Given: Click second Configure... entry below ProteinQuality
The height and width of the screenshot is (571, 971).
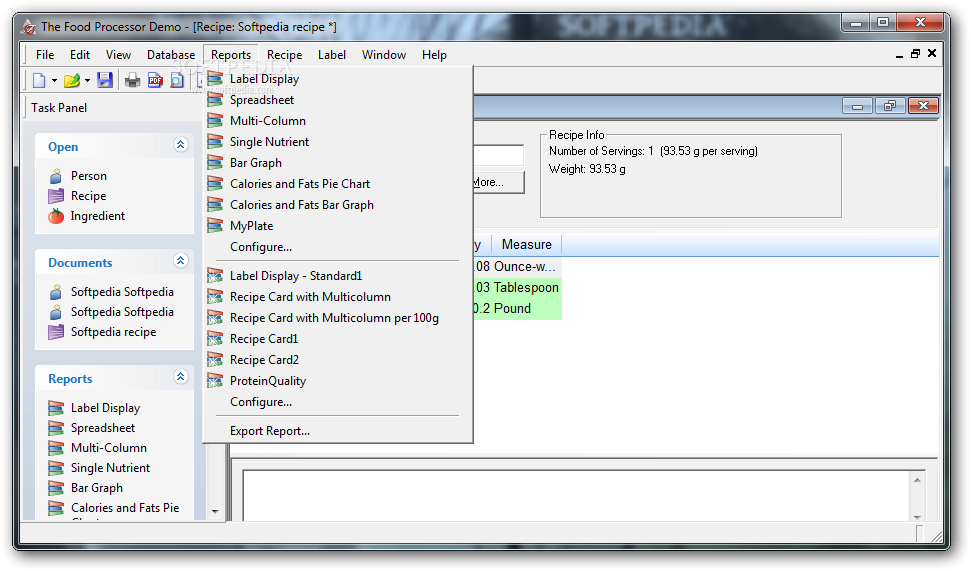Looking at the screenshot, I should tap(338, 403).
